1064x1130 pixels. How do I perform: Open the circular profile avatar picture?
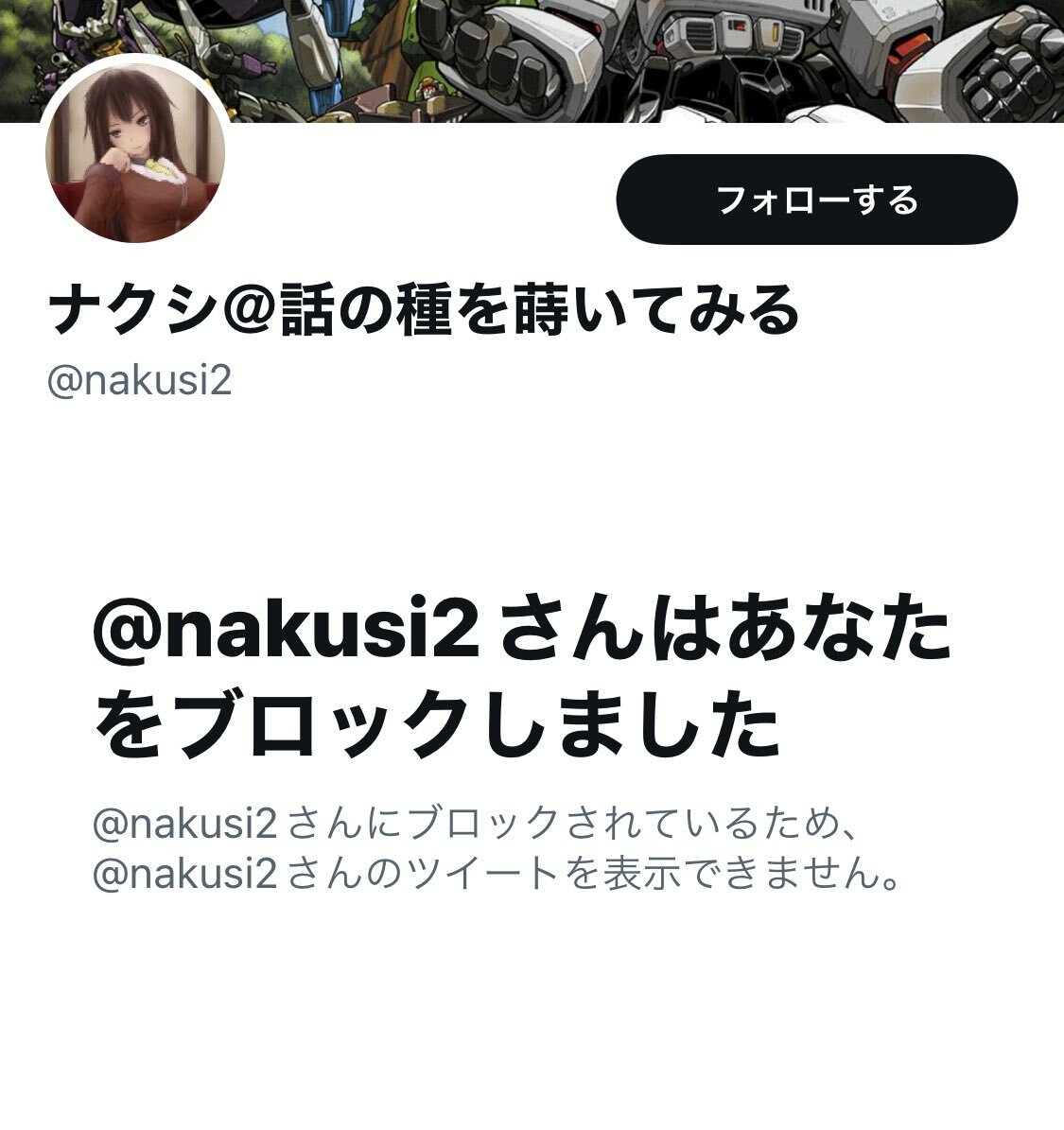(x=135, y=153)
